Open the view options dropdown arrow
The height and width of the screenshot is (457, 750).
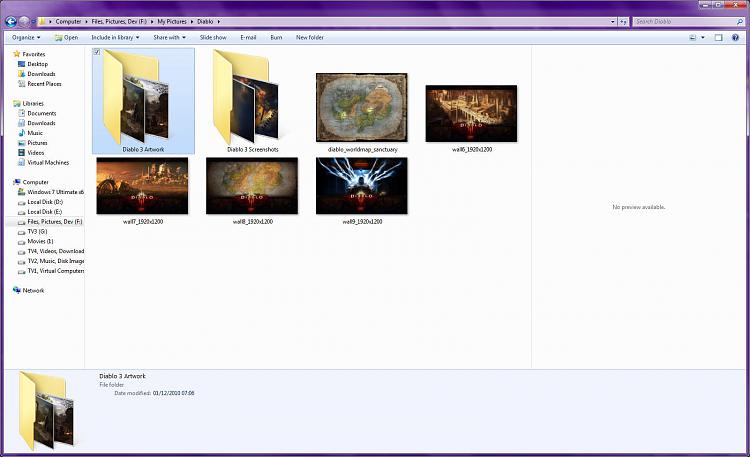point(703,37)
